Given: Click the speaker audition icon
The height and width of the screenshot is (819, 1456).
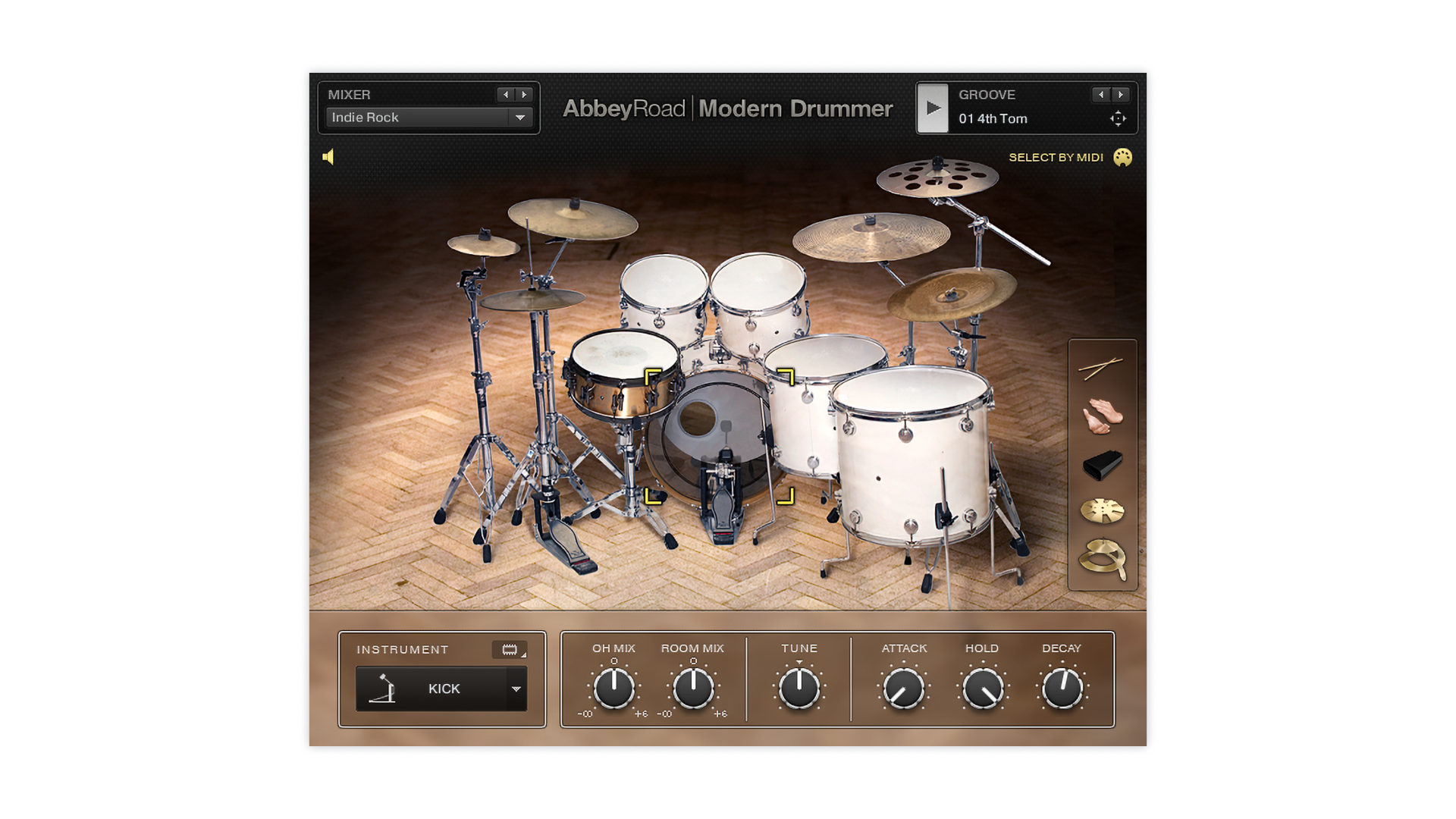Looking at the screenshot, I should 328,157.
